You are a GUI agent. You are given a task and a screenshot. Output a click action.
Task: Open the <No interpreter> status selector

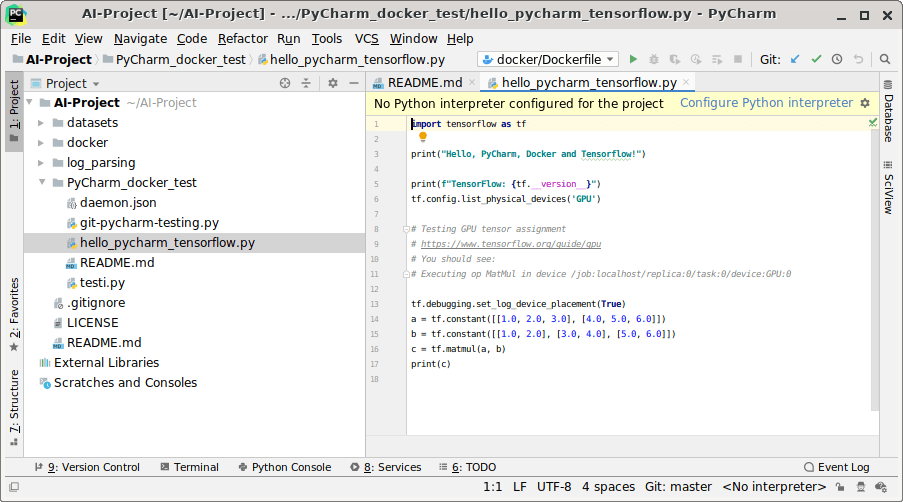point(774,487)
